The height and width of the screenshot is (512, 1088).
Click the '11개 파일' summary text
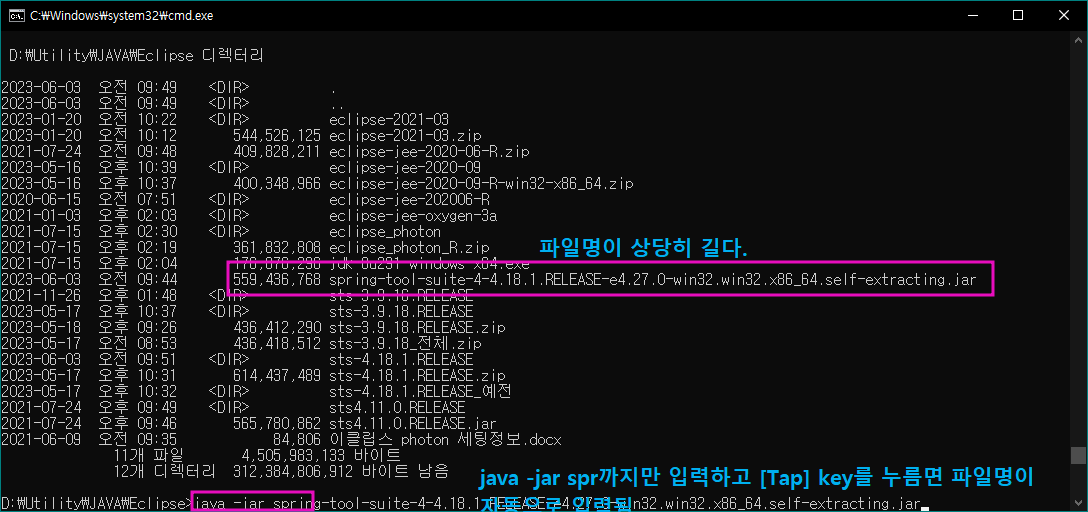click(147, 455)
